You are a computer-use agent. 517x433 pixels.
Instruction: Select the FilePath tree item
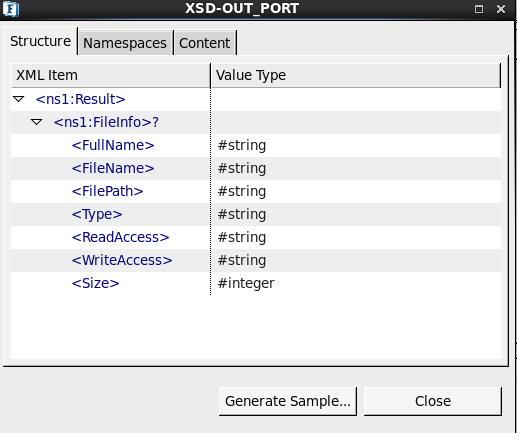coord(107,191)
